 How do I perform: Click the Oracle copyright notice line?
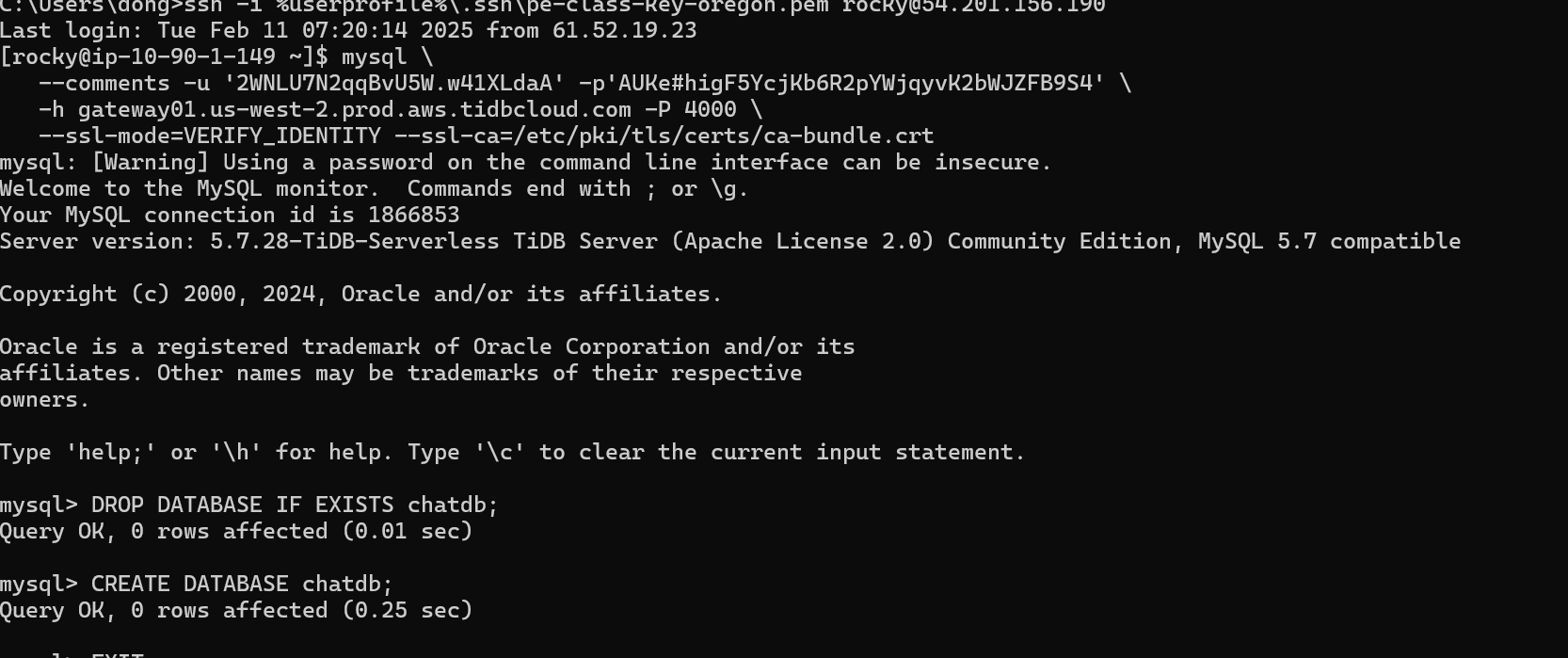[360, 294]
